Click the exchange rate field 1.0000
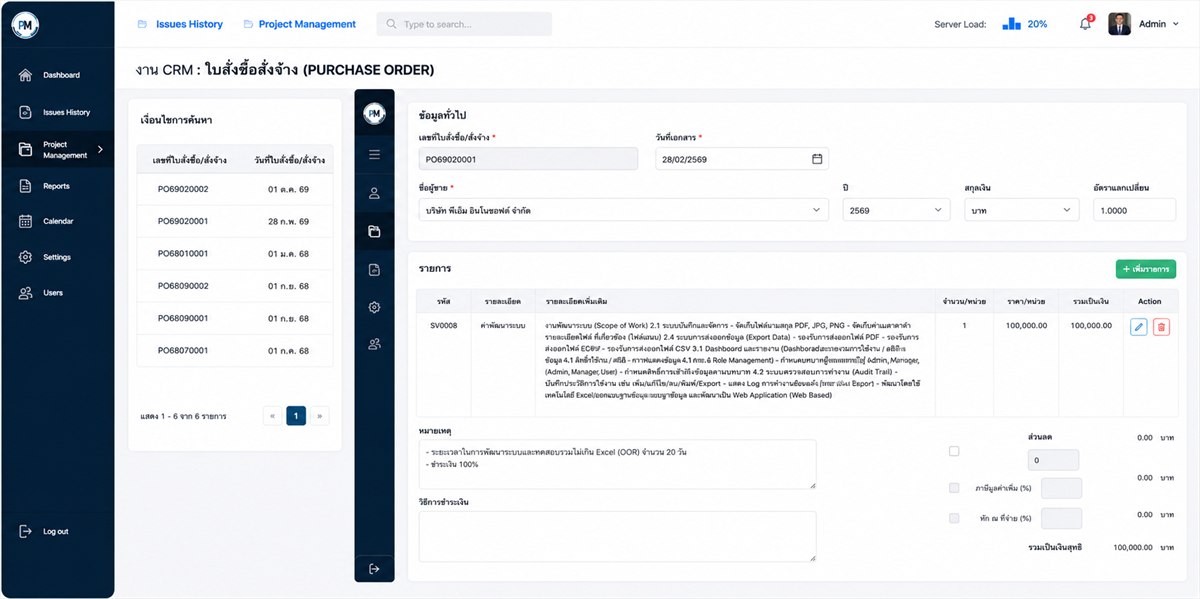The height and width of the screenshot is (599, 1200). coord(1134,210)
